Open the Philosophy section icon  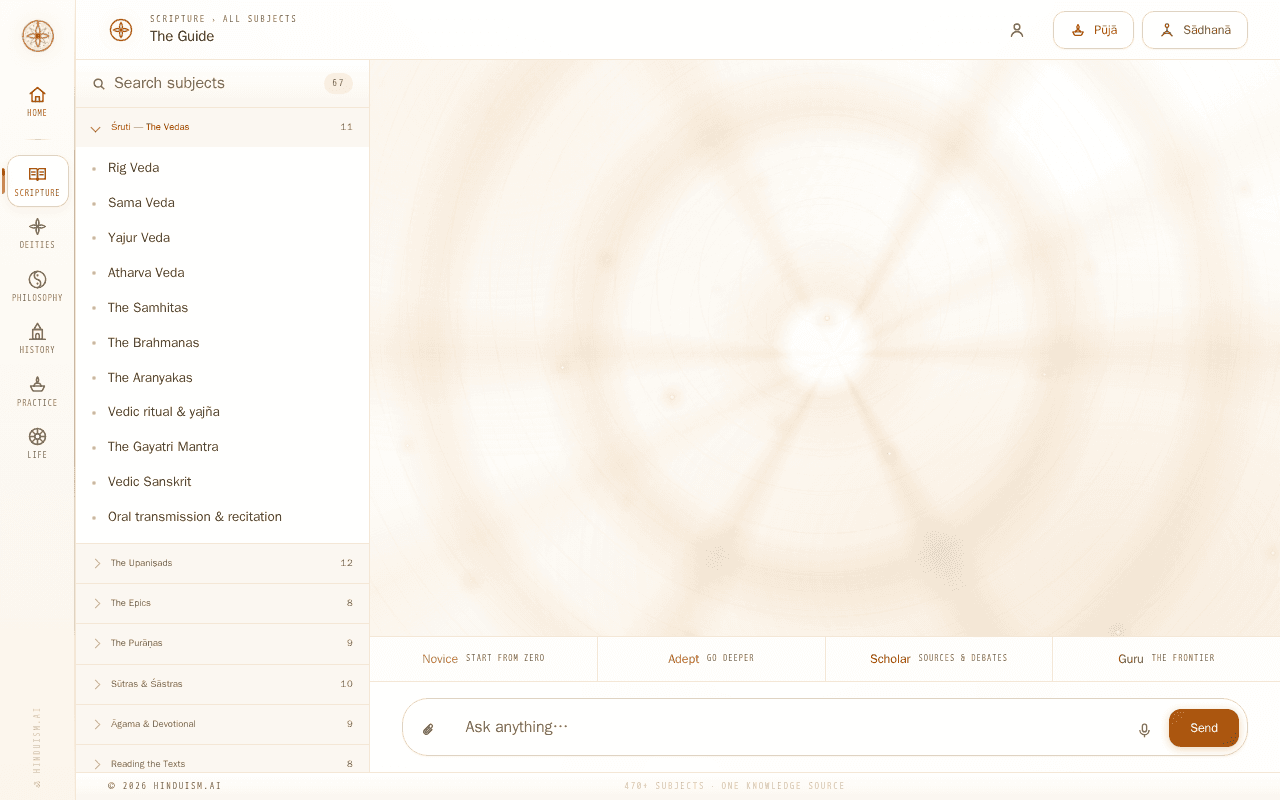[x=37, y=286]
